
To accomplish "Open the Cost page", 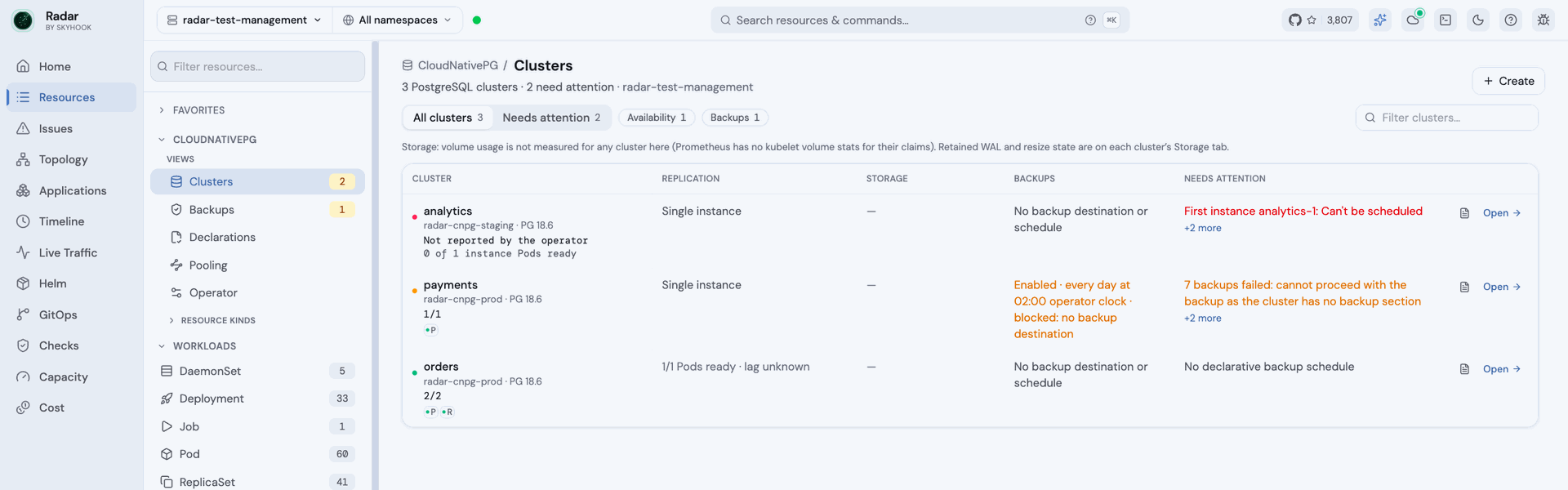I will click(x=71, y=408).
